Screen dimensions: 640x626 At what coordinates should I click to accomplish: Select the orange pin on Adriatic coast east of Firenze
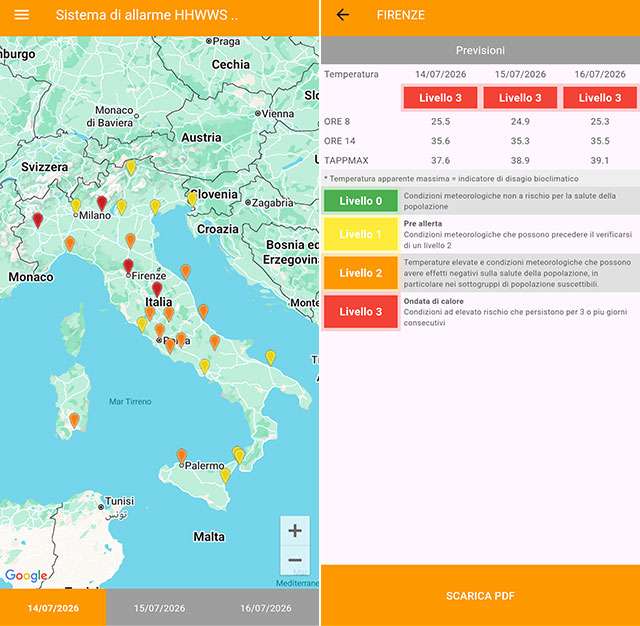[186, 271]
